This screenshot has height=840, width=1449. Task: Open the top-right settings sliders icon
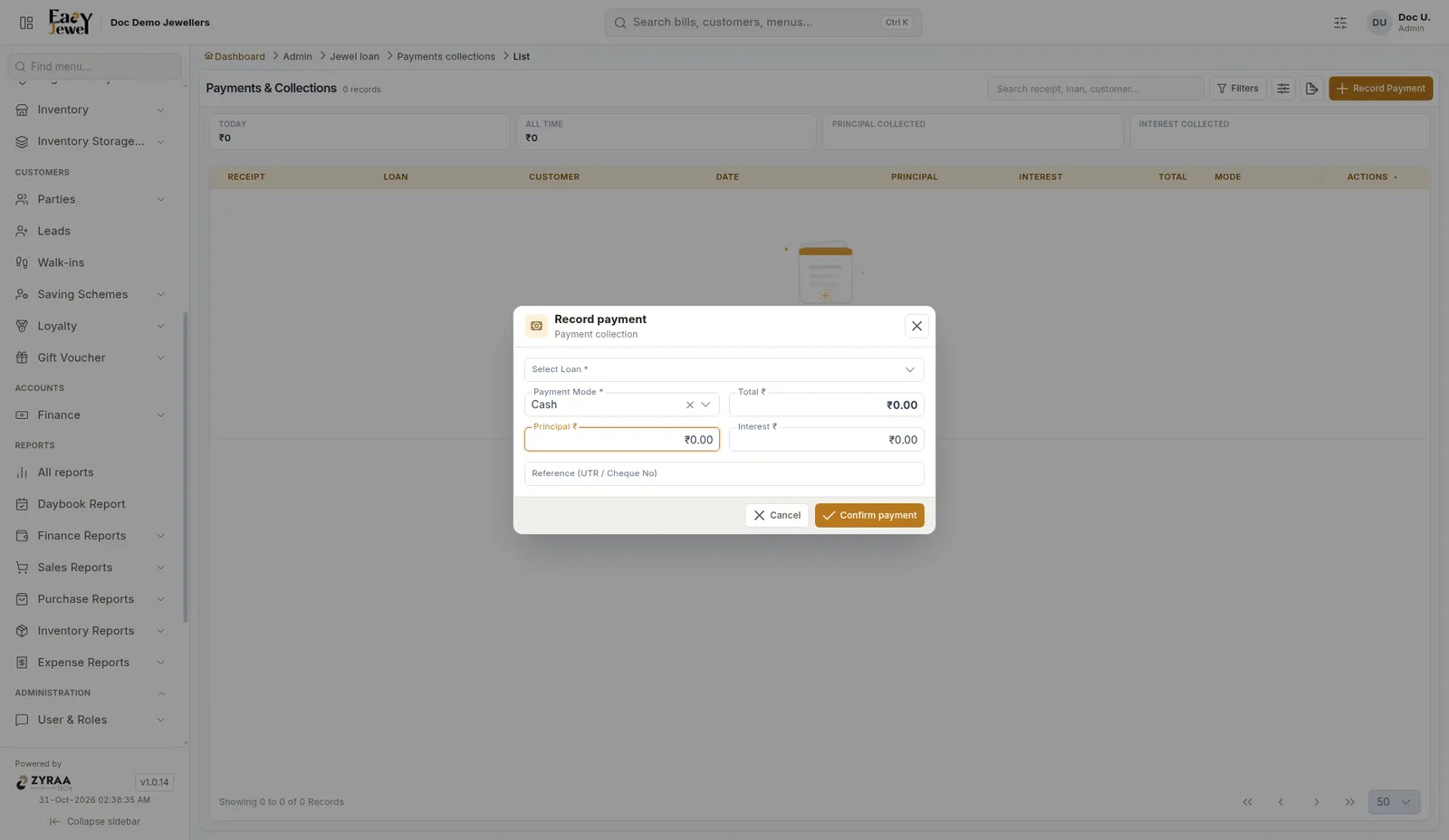(x=1340, y=23)
